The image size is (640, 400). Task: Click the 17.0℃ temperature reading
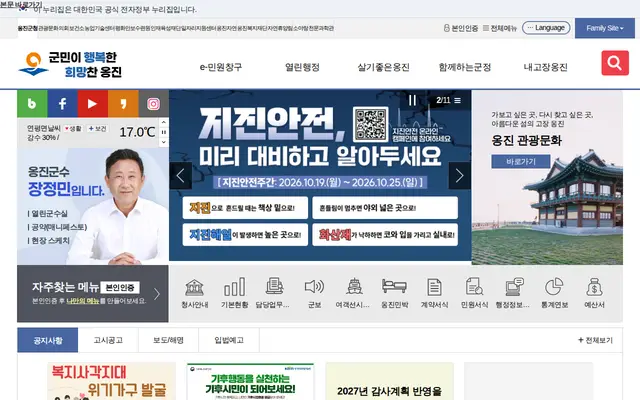138,132
